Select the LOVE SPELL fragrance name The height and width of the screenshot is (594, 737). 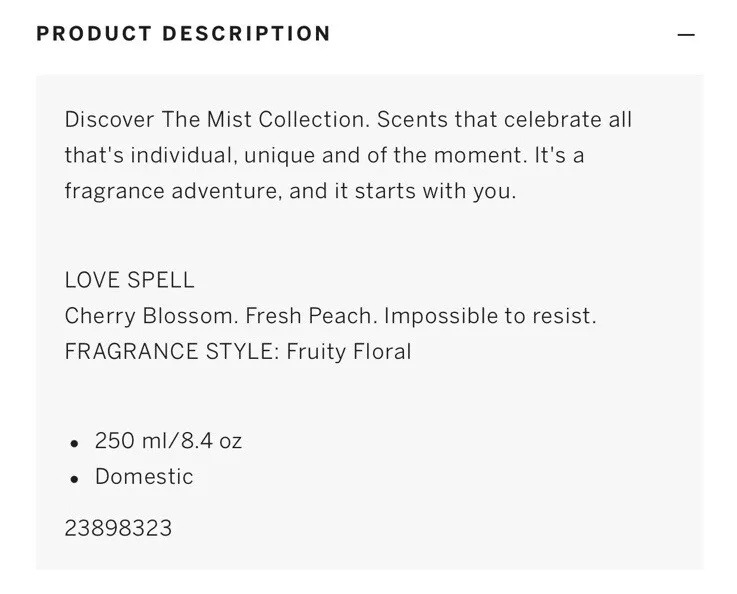[x=129, y=280]
